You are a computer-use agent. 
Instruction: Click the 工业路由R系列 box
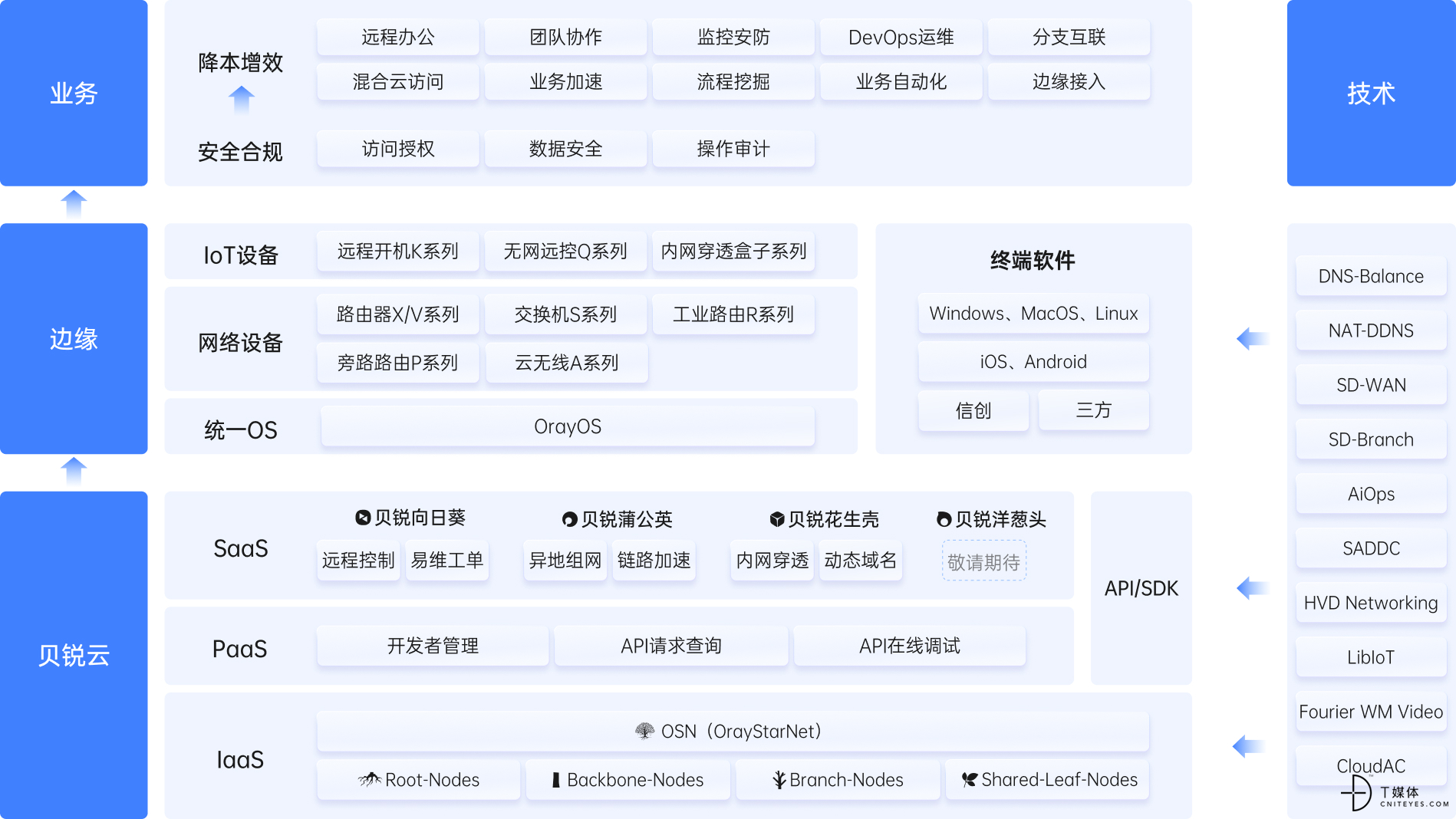point(733,314)
